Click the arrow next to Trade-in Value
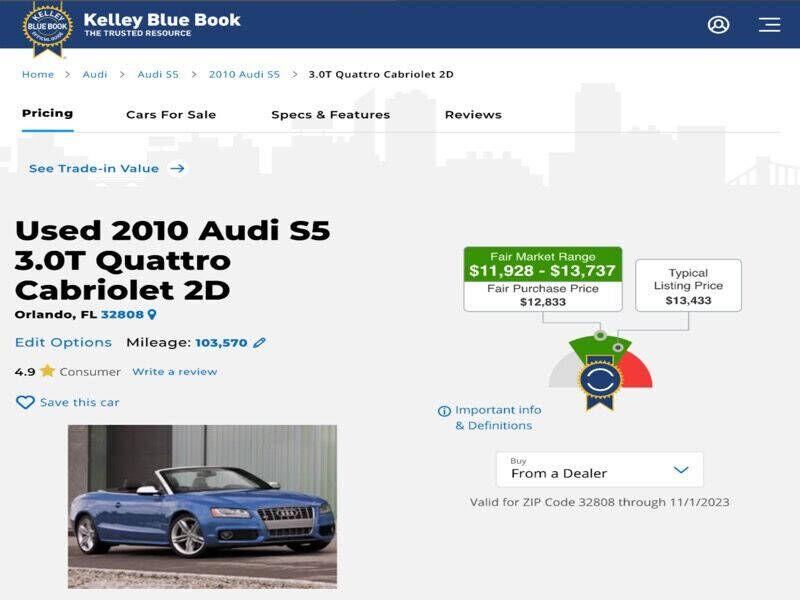The image size is (800, 600). [x=178, y=168]
